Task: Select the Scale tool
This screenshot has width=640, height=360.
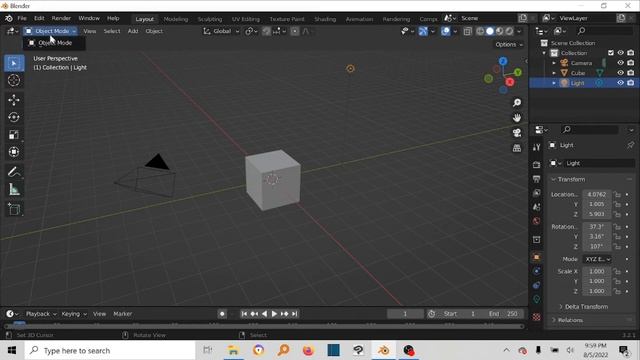Action: click(x=14, y=135)
